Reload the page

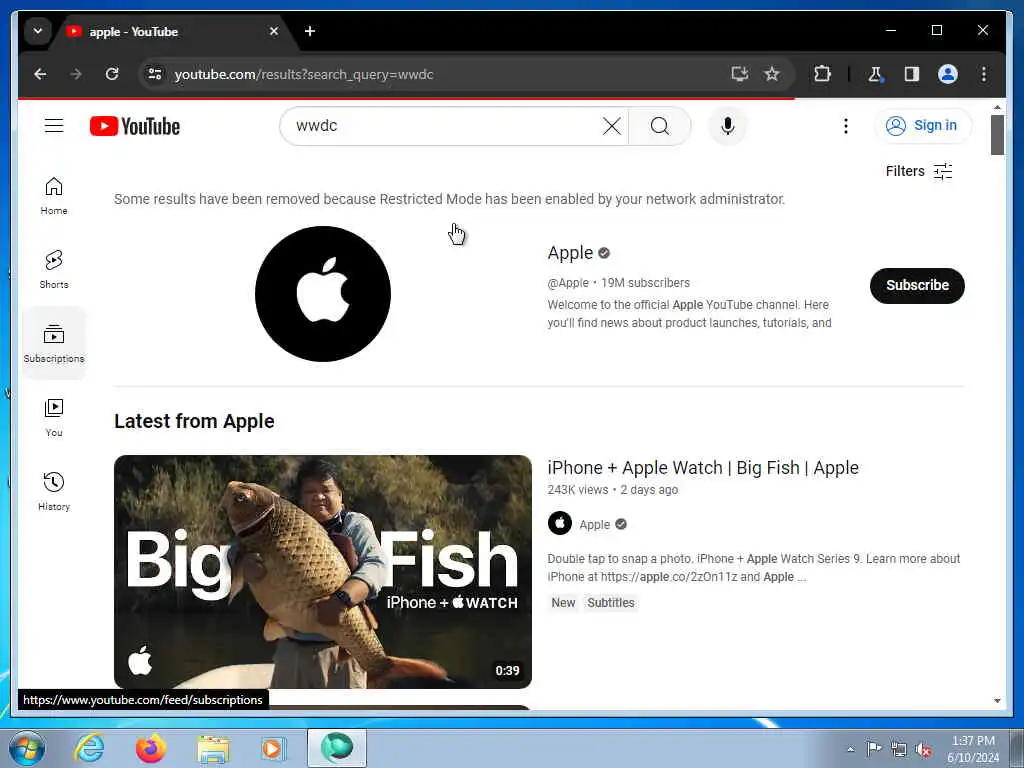(112, 74)
